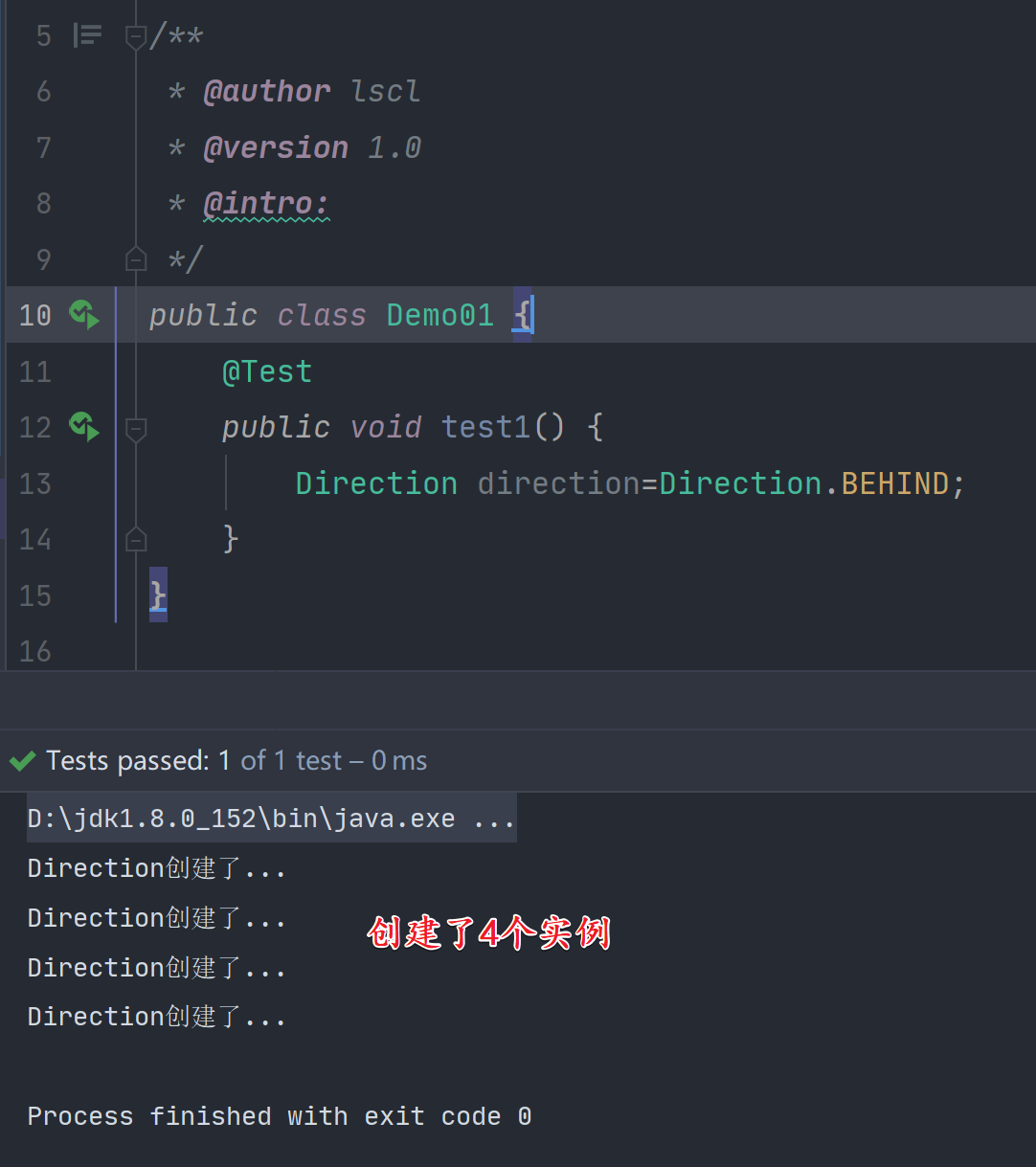Click the 'class' keyword on line 10
Image resolution: width=1036 pixels, height=1167 pixels.
point(322,315)
